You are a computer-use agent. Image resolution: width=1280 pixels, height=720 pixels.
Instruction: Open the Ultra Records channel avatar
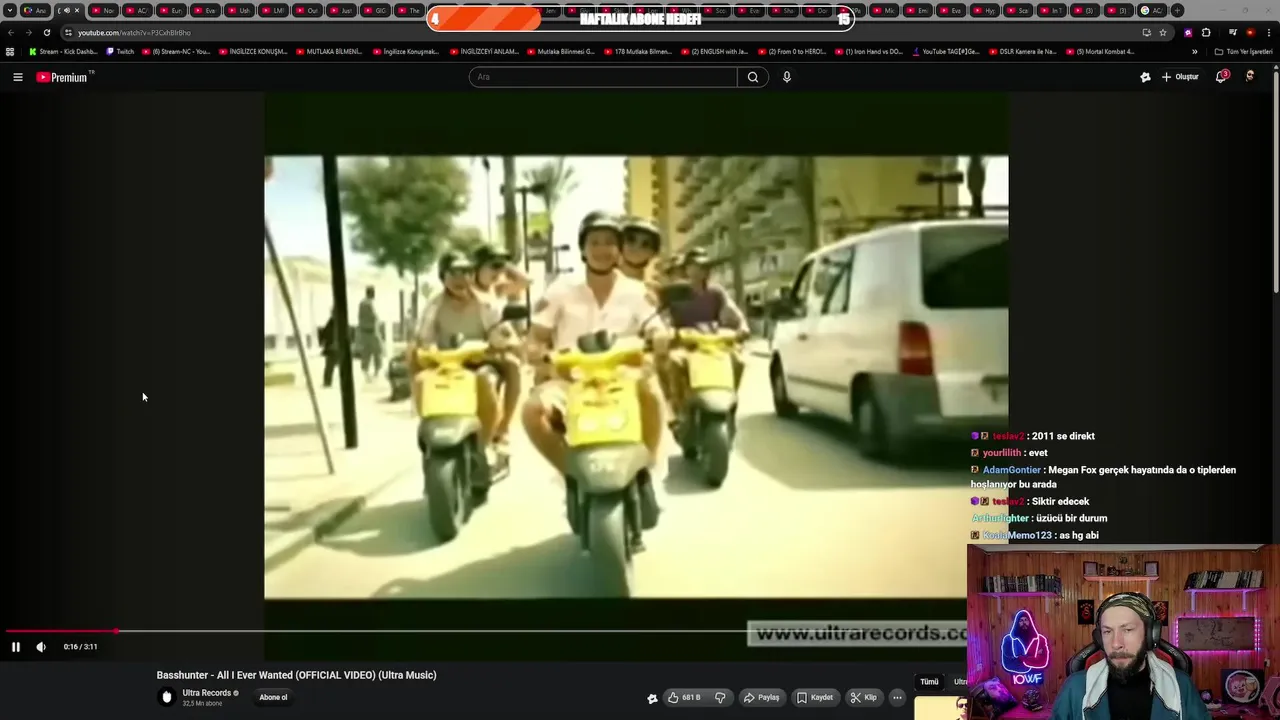coord(167,697)
